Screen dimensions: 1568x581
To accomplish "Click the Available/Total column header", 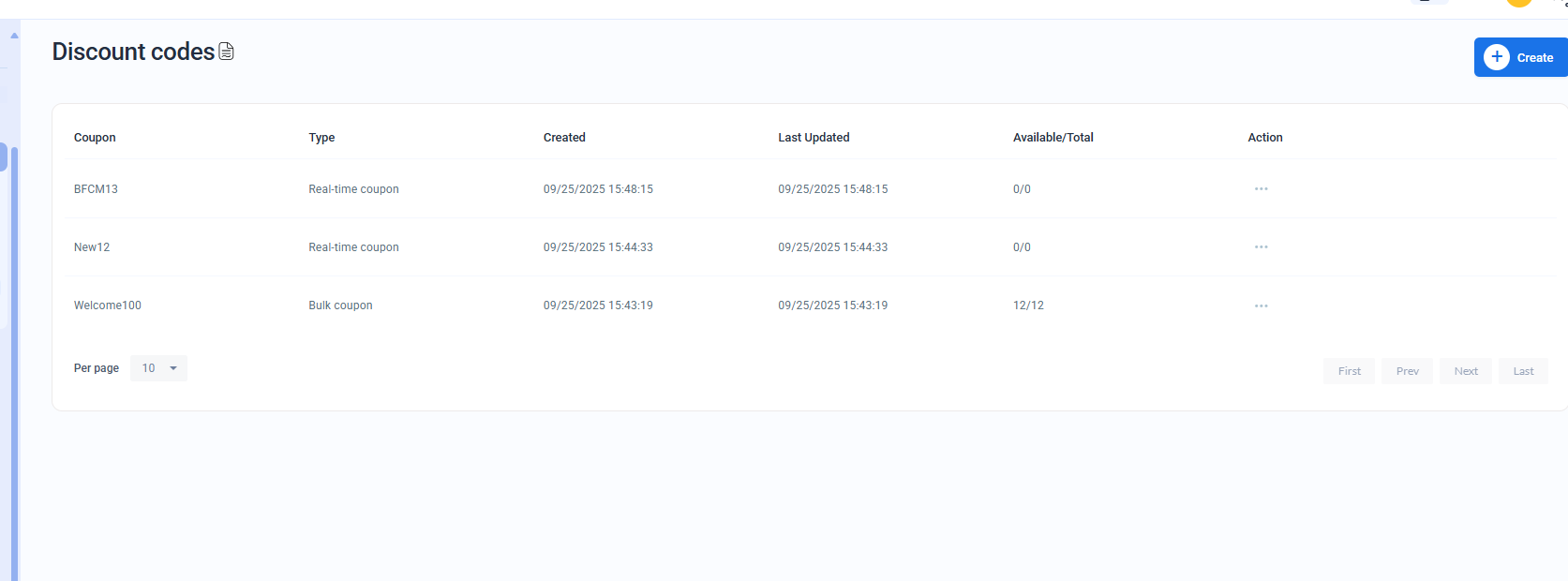I will tap(1053, 138).
